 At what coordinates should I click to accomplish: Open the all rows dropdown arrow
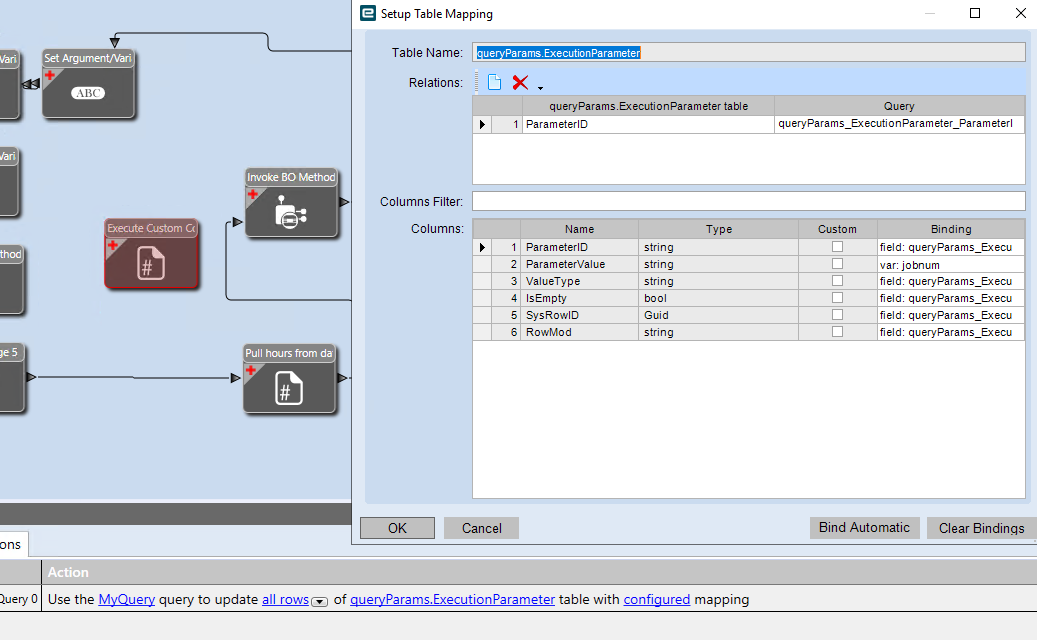[x=319, y=602]
